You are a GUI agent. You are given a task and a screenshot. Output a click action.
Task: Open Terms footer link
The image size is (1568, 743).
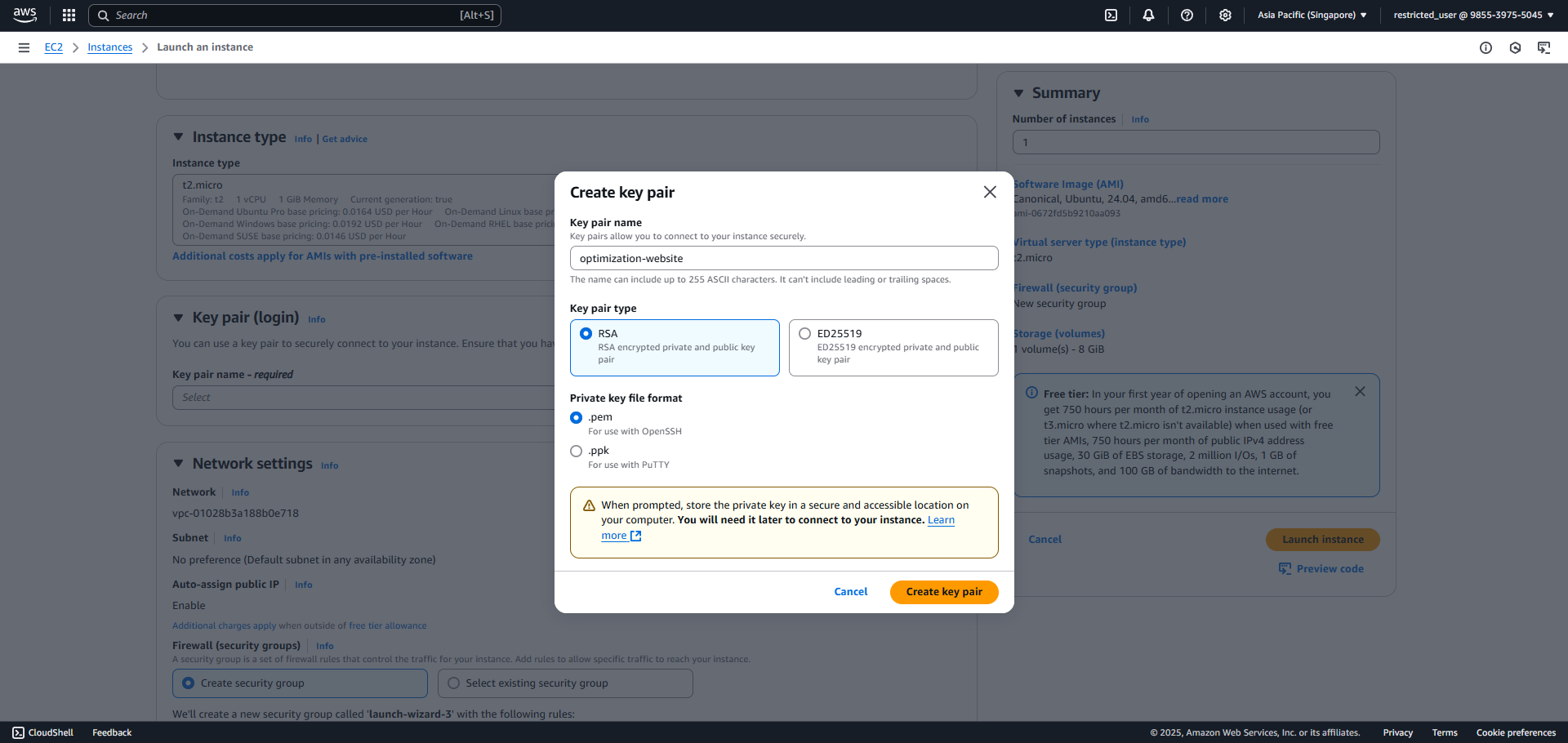click(1445, 732)
